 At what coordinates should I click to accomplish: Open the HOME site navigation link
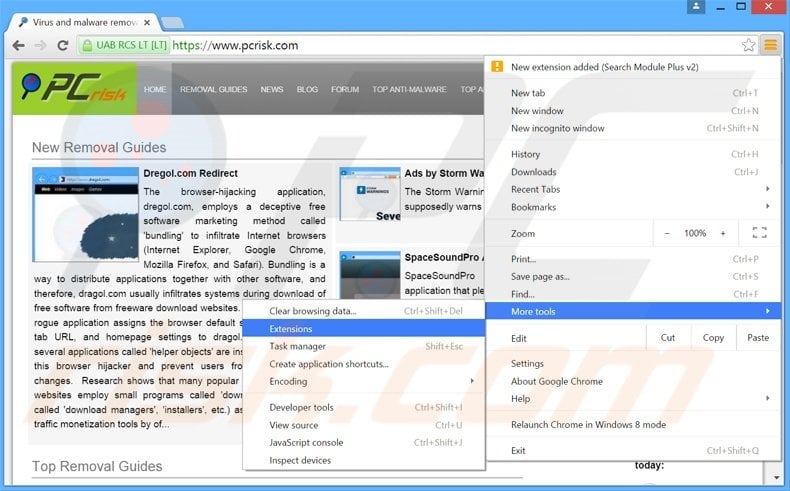[155, 89]
